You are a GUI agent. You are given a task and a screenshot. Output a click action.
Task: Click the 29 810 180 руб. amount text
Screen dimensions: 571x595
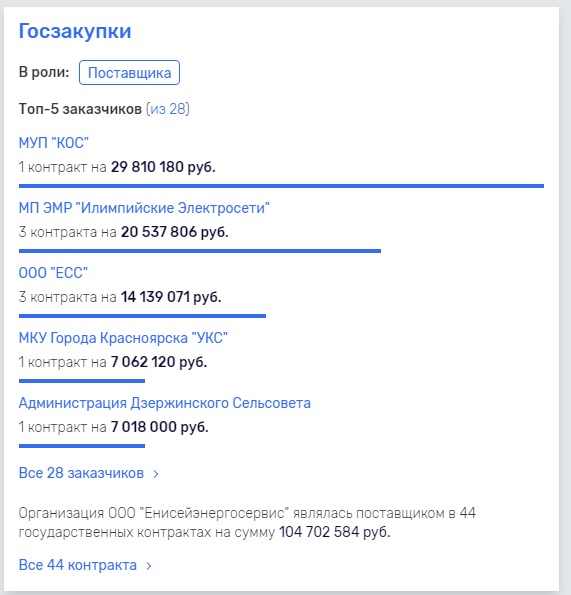click(163, 167)
